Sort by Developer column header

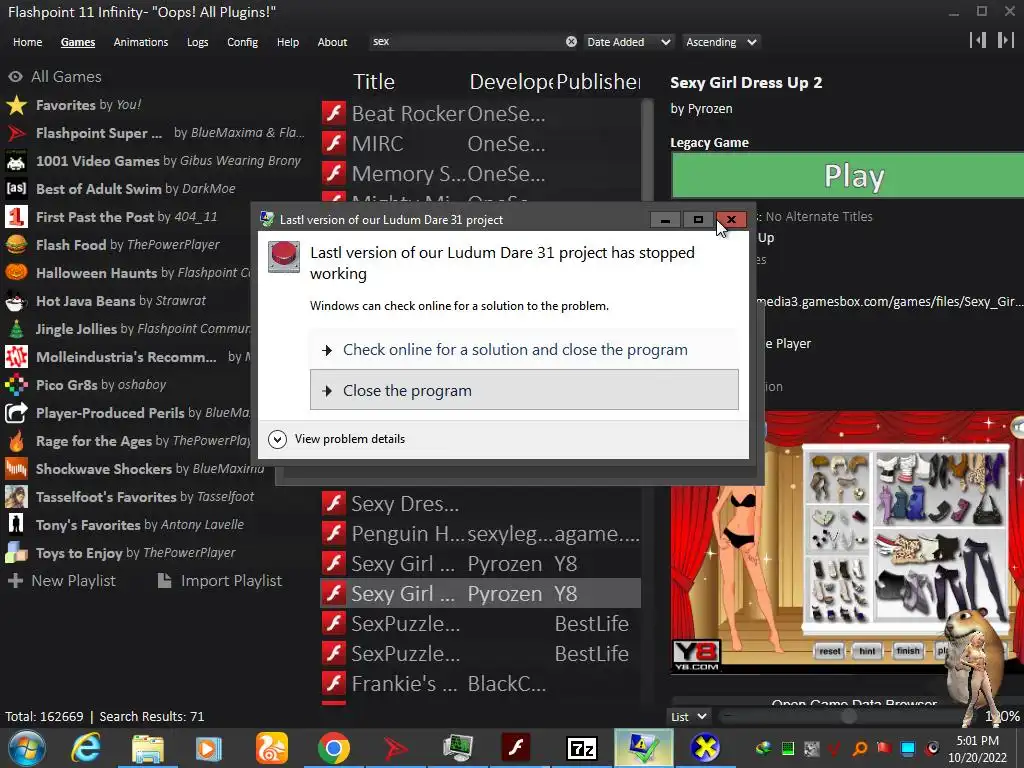pos(511,82)
